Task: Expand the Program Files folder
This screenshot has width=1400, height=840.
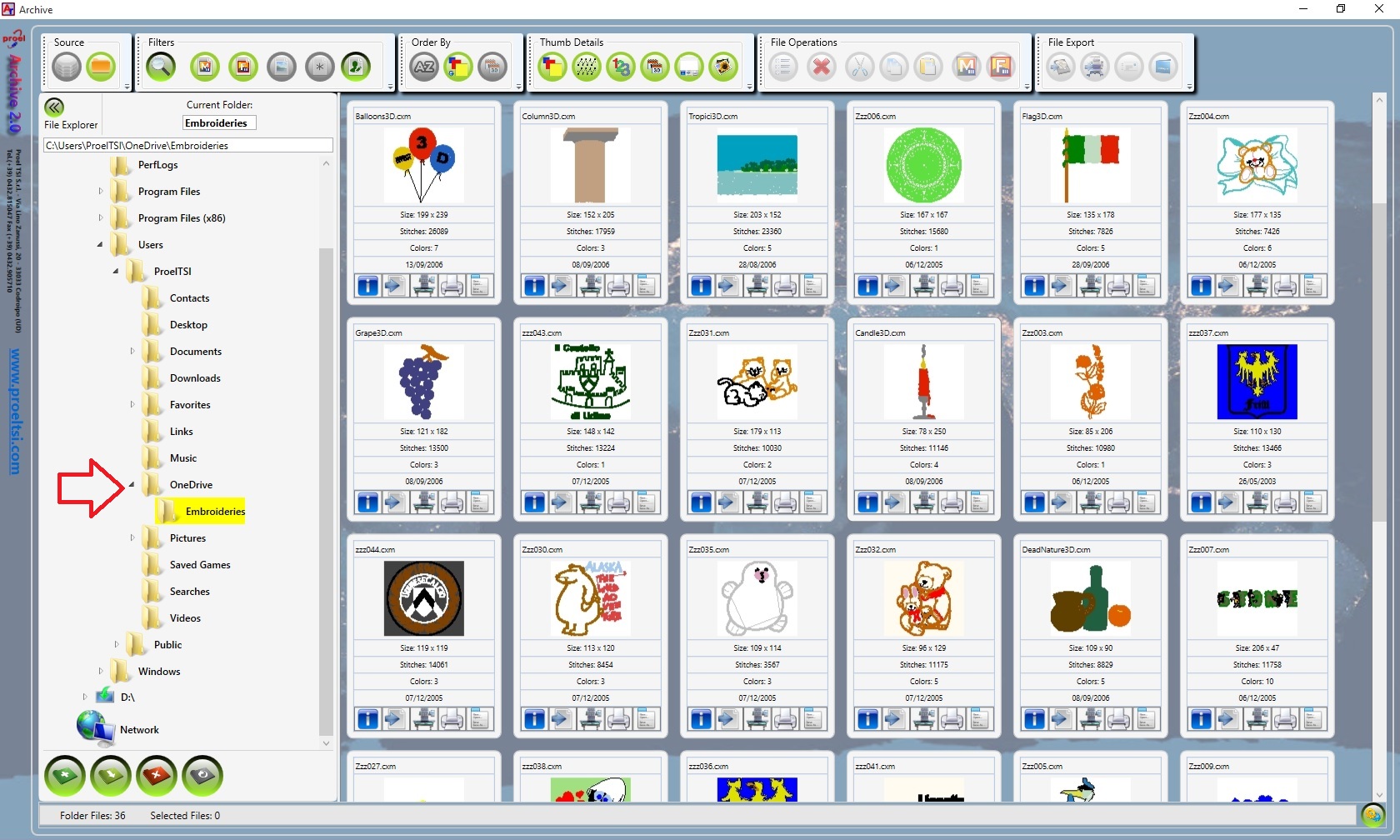Action: [x=100, y=191]
